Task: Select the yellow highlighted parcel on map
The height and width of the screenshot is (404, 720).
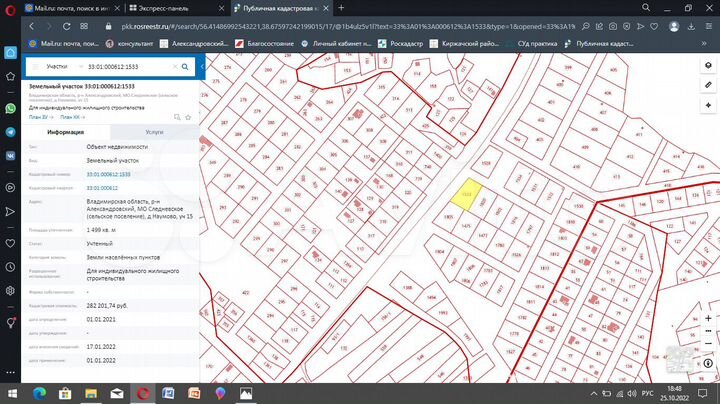Action: (x=465, y=194)
